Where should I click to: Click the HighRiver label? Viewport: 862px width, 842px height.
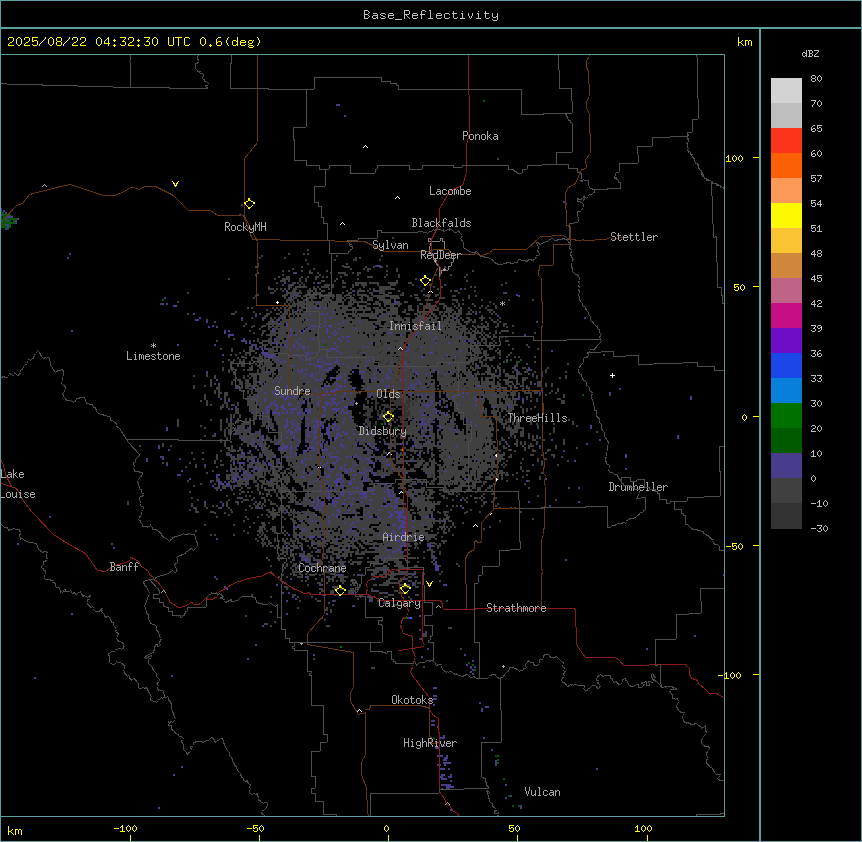click(x=430, y=743)
